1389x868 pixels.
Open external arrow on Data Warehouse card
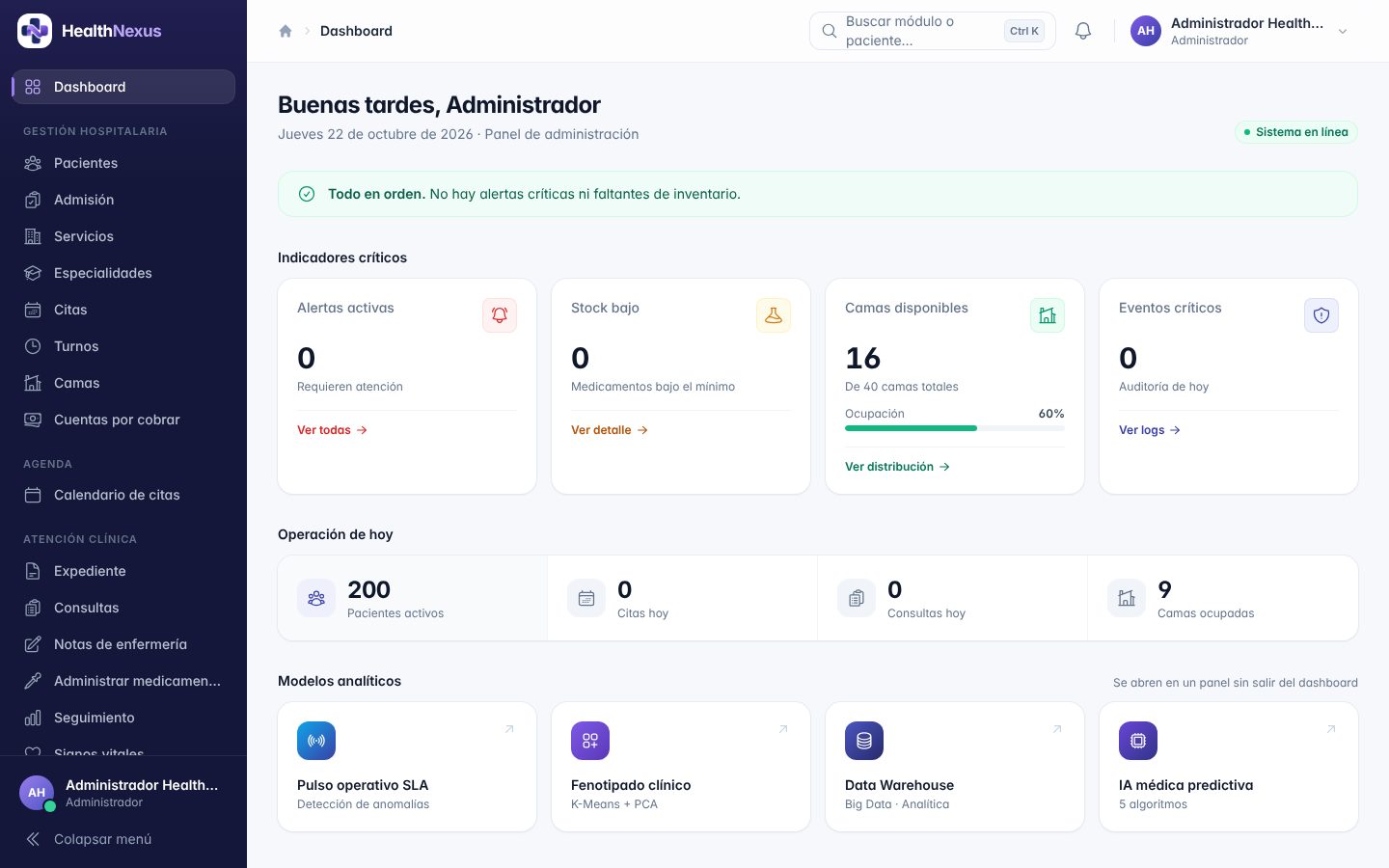click(1057, 729)
